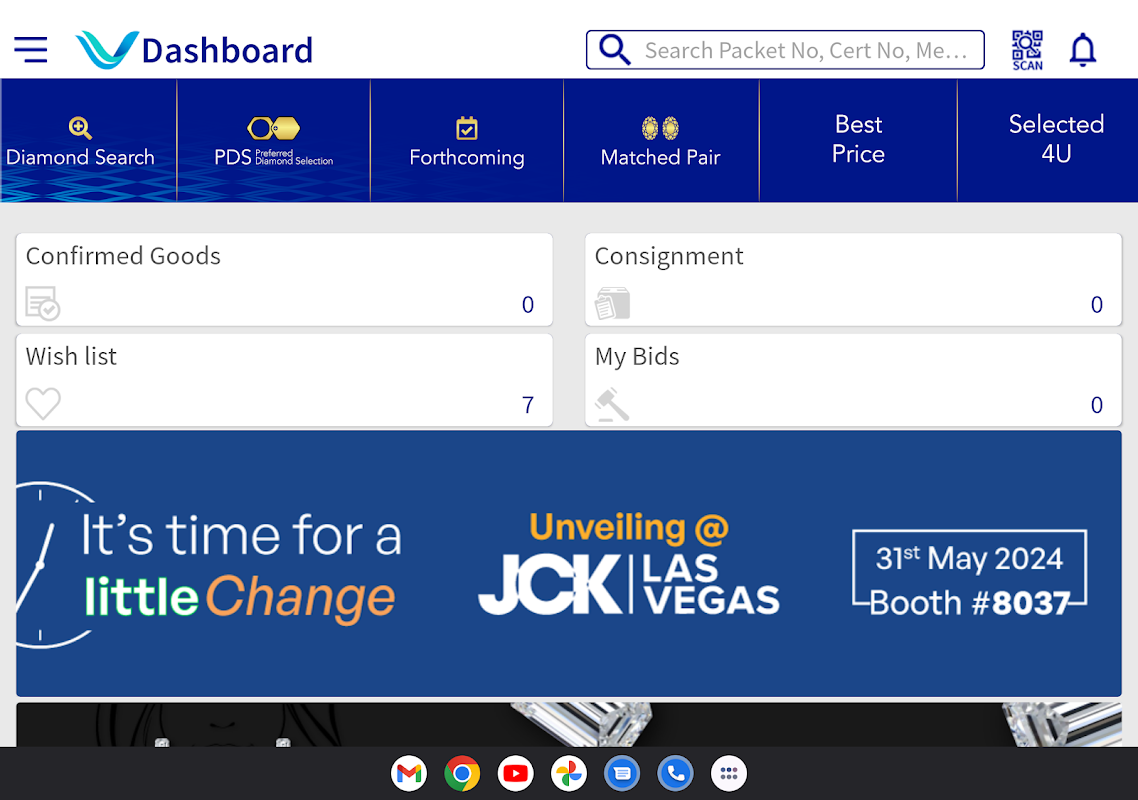The height and width of the screenshot is (800, 1138).
Task: Open the JCK Las Vegas banner
Action: [x=569, y=563]
